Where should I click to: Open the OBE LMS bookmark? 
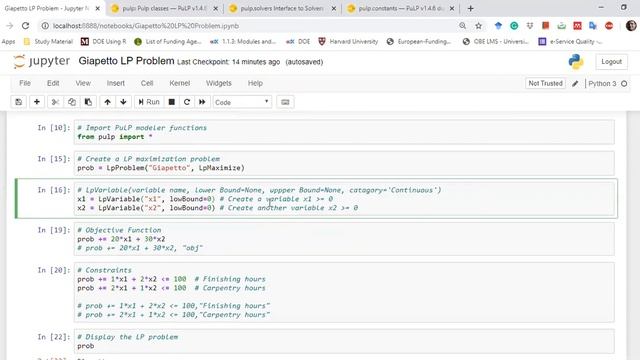496,42
